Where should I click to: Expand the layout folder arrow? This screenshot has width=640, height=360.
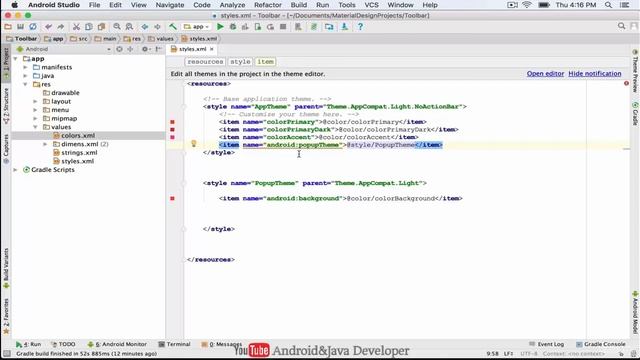click(36, 102)
